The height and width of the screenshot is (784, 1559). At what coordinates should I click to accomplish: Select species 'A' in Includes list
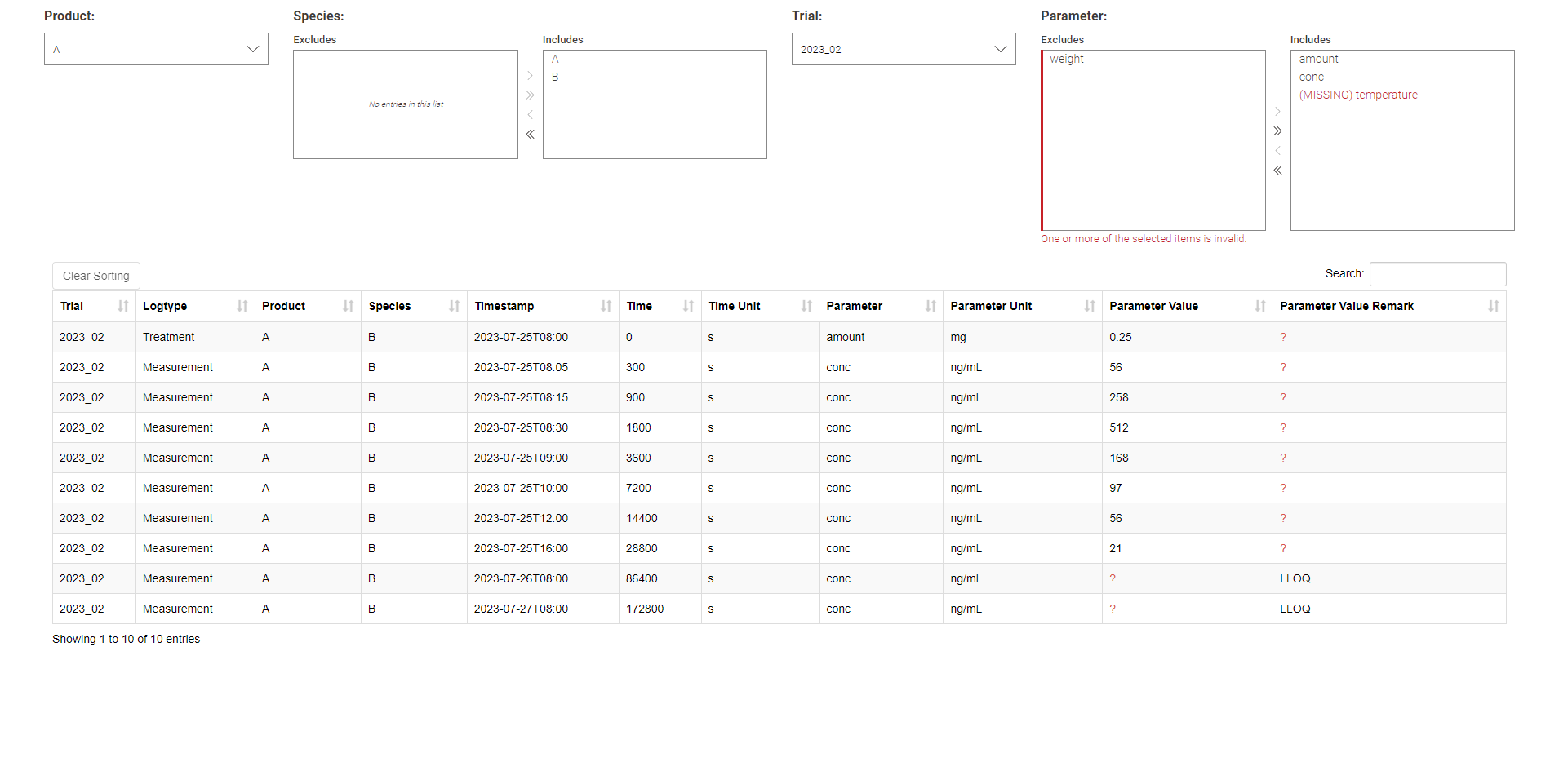click(x=555, y=60)
